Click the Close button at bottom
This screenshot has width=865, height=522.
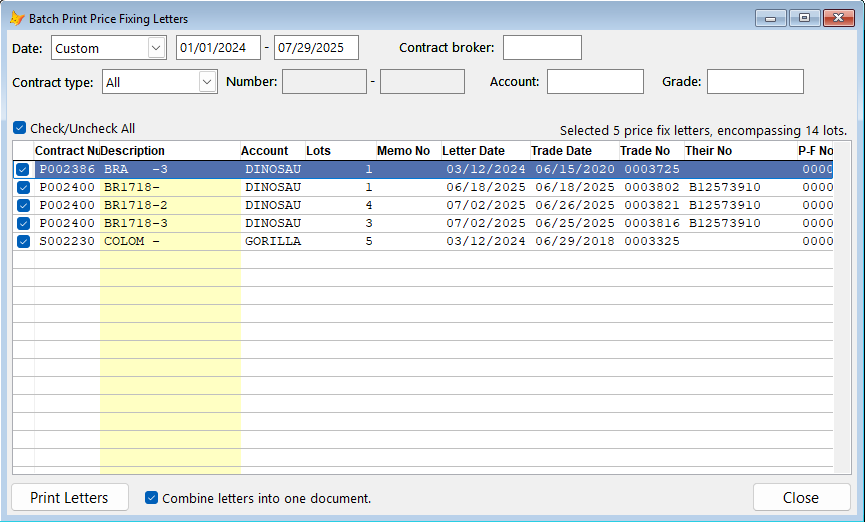coord(801,498)
